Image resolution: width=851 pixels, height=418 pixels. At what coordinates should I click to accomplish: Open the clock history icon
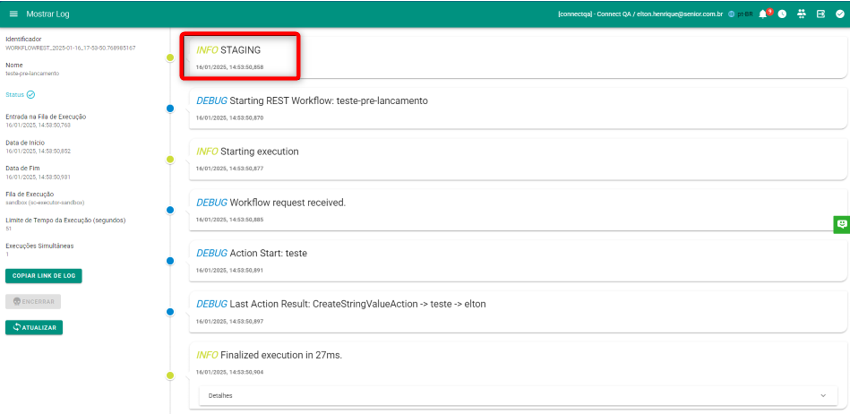pyautogui.click(x=782, y=14)
